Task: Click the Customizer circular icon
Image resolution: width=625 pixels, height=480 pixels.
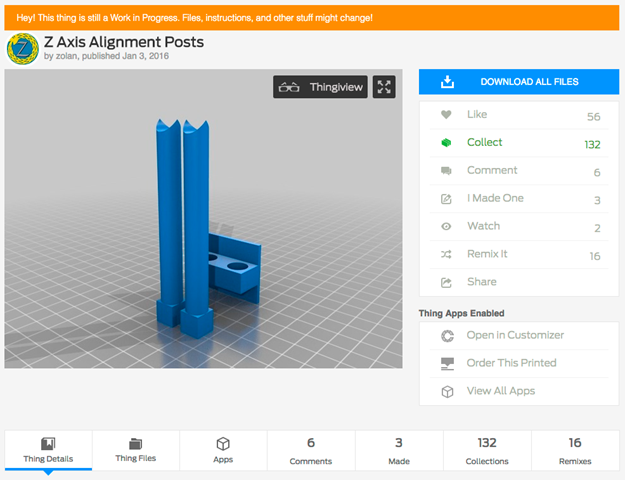Action: coord(447,336)
